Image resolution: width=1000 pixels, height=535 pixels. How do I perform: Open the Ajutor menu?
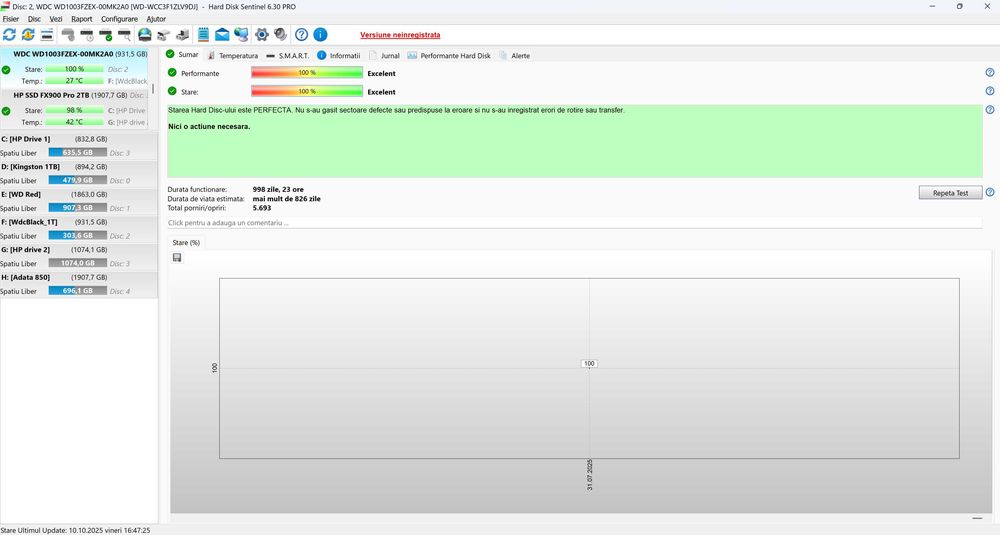[156, 19]
